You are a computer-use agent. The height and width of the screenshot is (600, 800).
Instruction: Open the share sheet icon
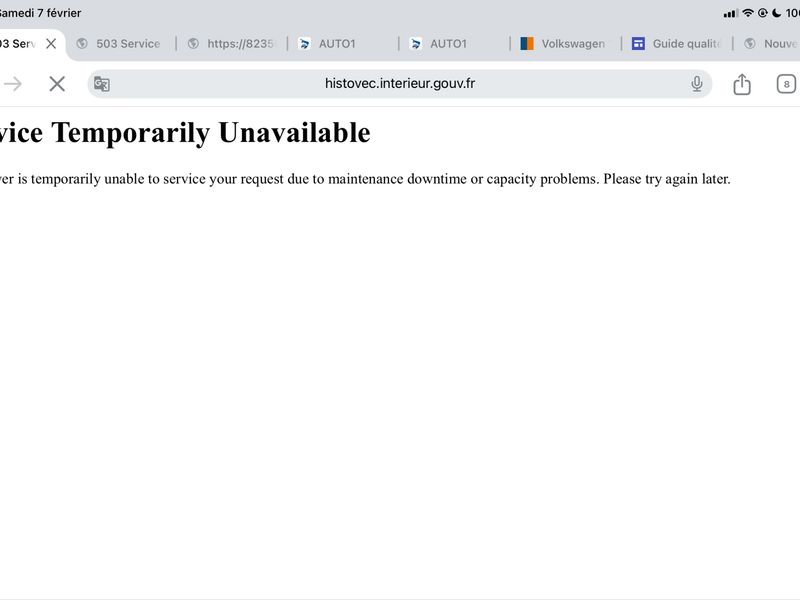click(x=742, y=84)
